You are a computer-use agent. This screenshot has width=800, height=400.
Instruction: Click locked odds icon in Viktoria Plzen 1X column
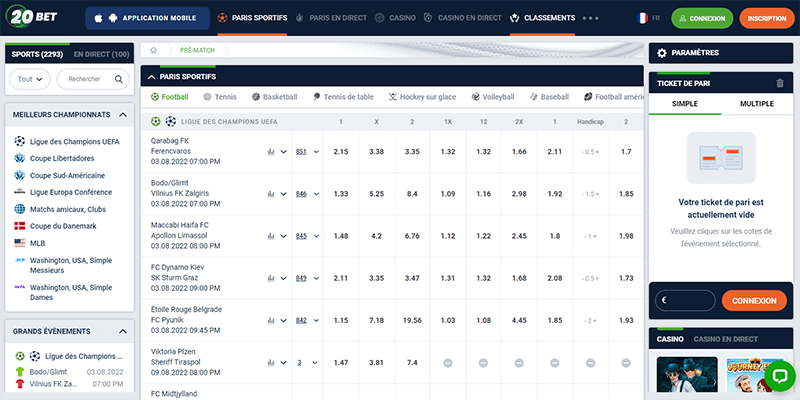[447, 363]
